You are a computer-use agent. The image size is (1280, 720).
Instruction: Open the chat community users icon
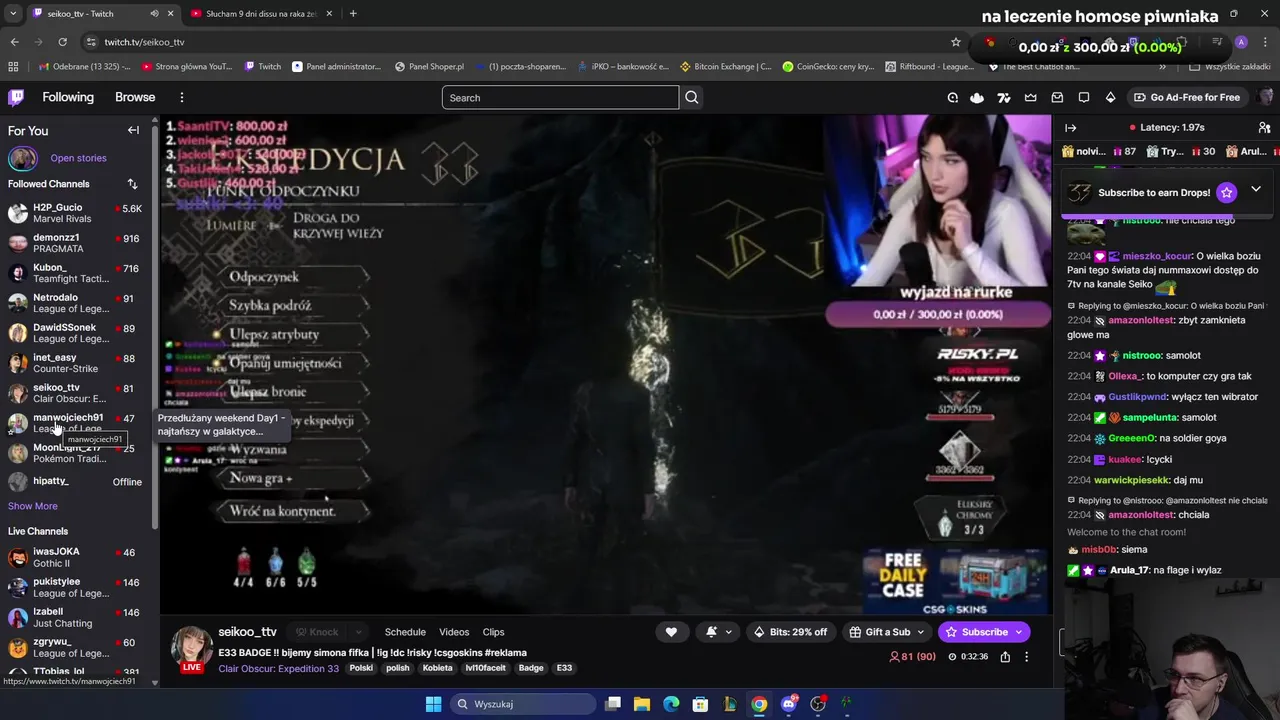coord(1264,127)
